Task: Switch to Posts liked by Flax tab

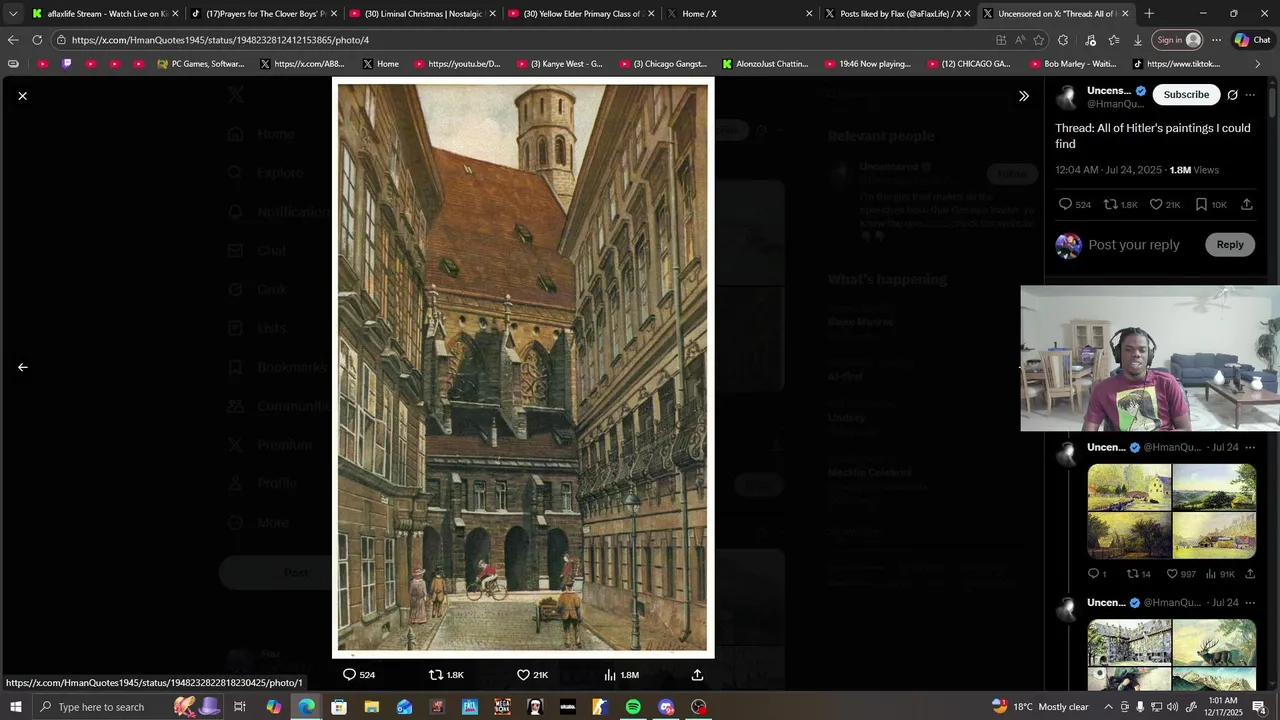Action: coord(898,14)
